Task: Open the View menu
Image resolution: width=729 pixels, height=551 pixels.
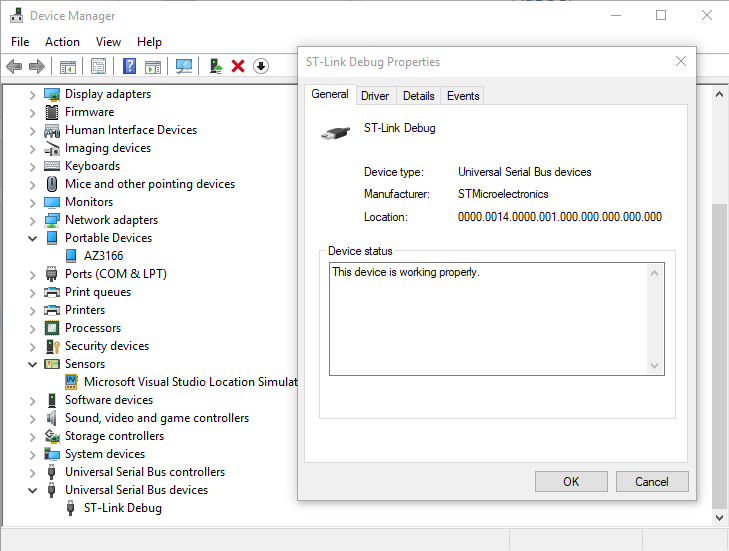Action: click(x=108, y=42)
